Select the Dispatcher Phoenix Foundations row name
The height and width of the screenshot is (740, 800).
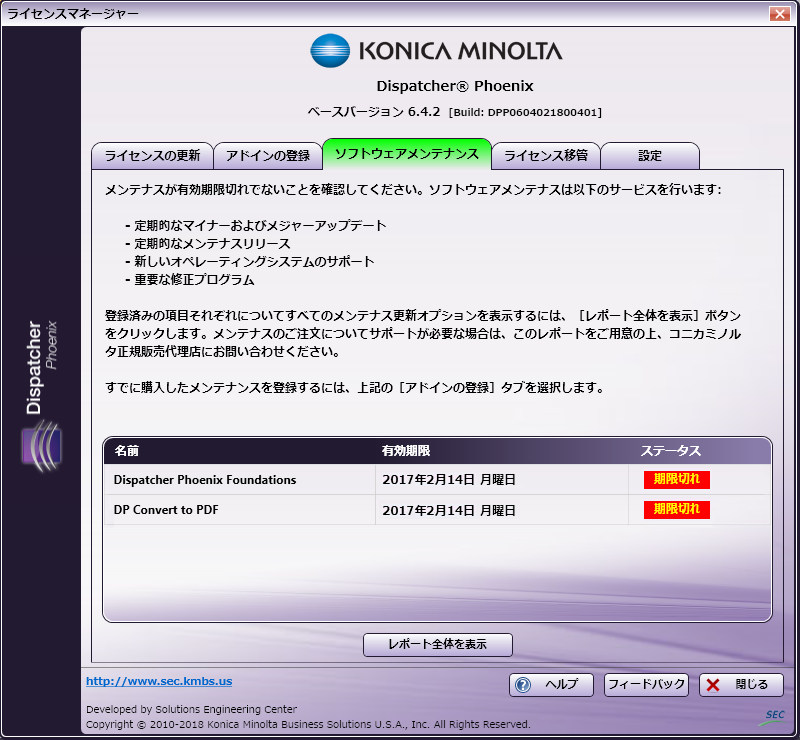[x=205, y=480]
